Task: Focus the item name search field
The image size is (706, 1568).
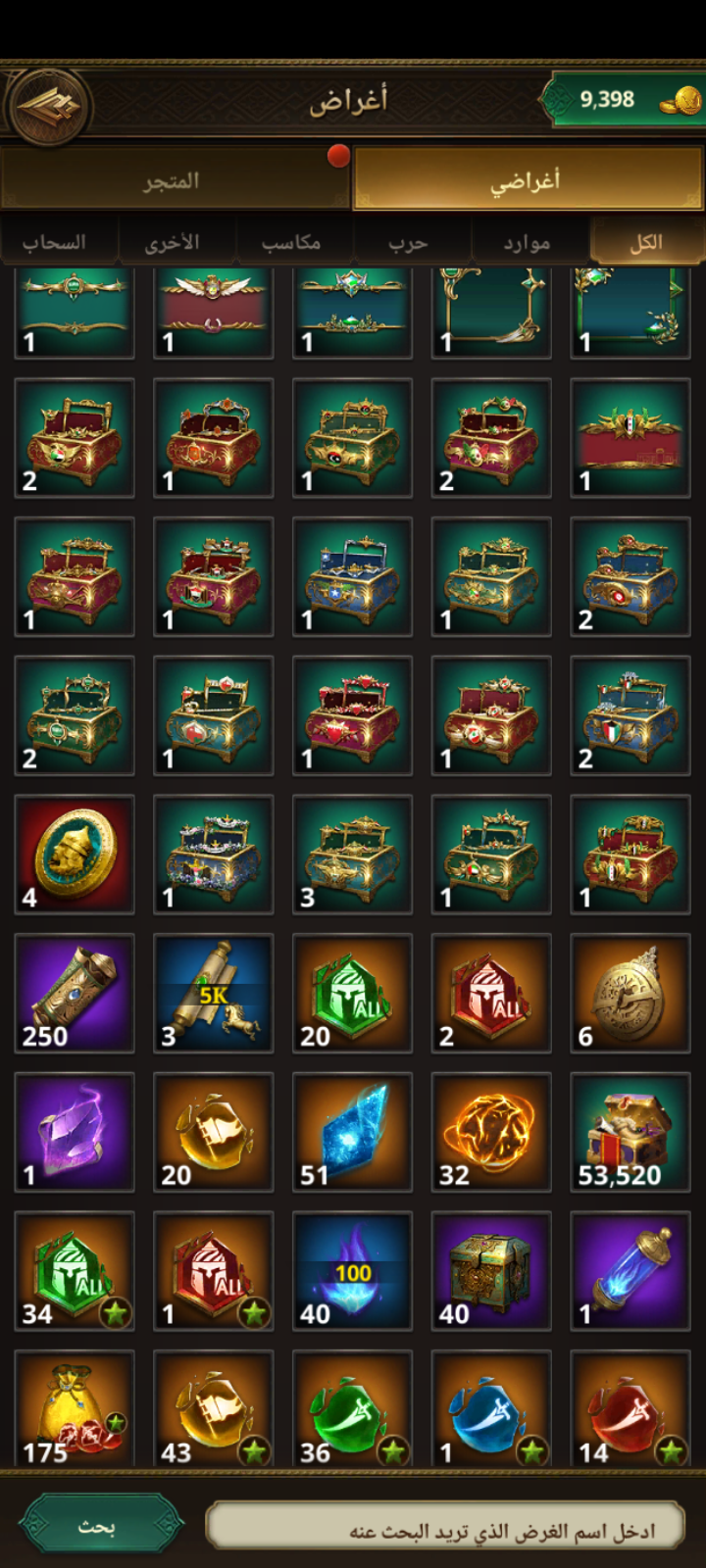Action: pyautogui.click(x=444, y=1529)
